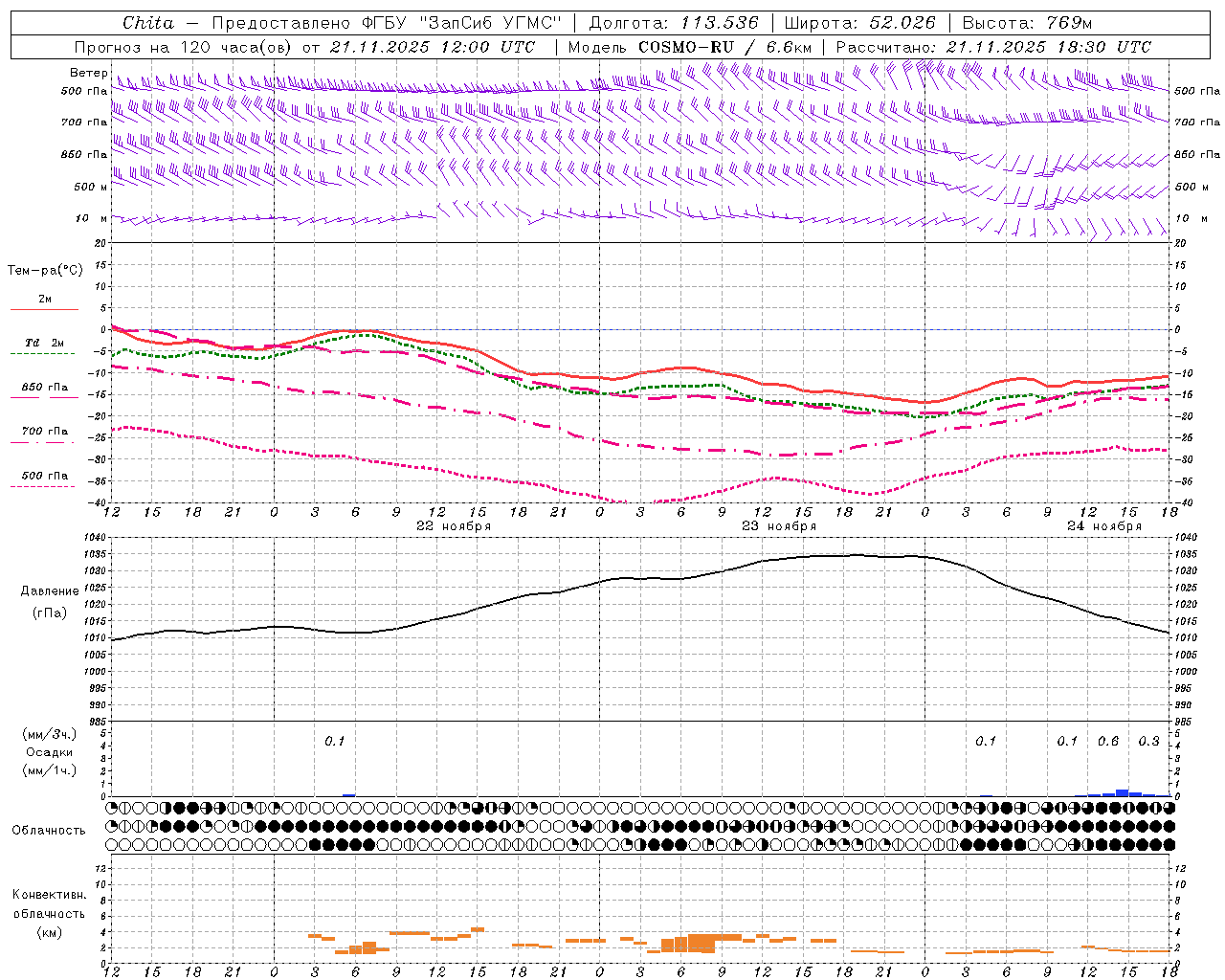Click the '24 ноября' date label
This screenshot has height=980, width=1225.
1104,526
